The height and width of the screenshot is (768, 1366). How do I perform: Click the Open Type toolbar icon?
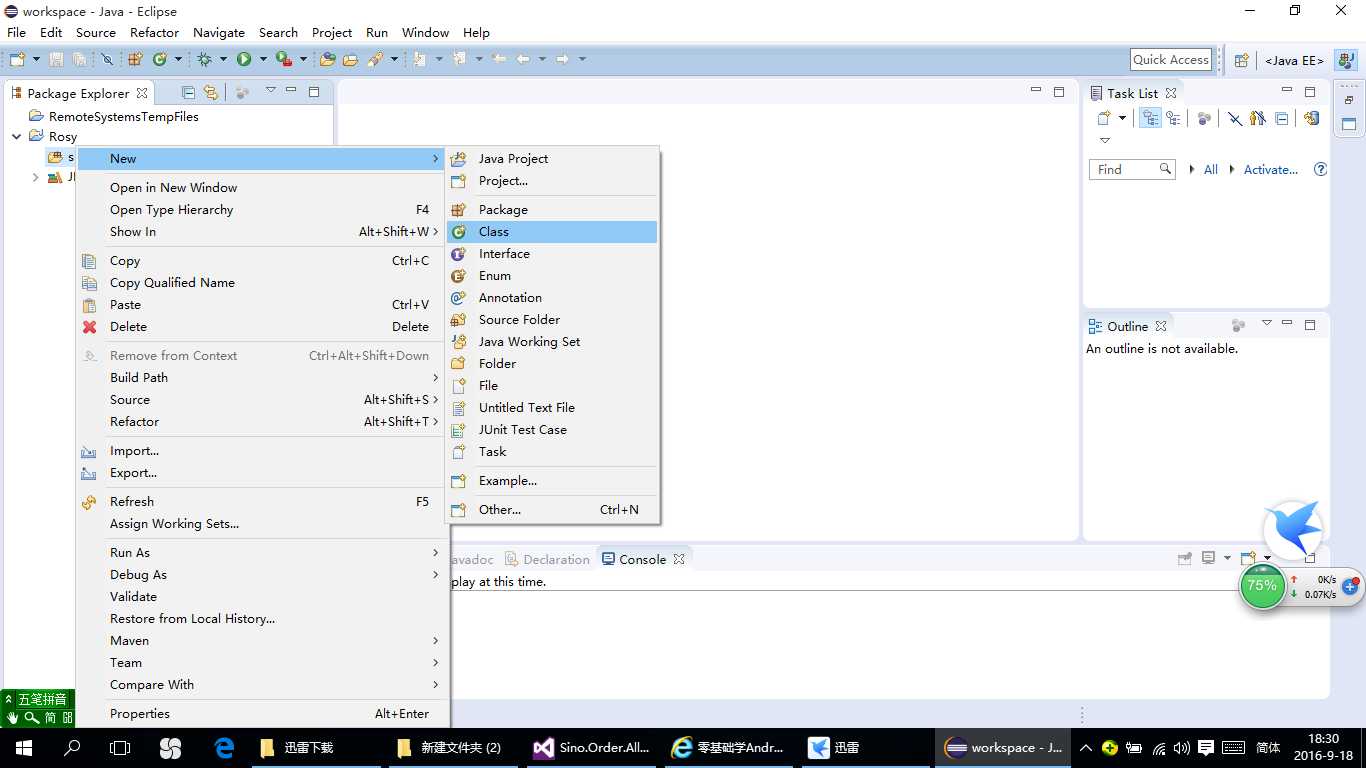click(x=327, y=59)
